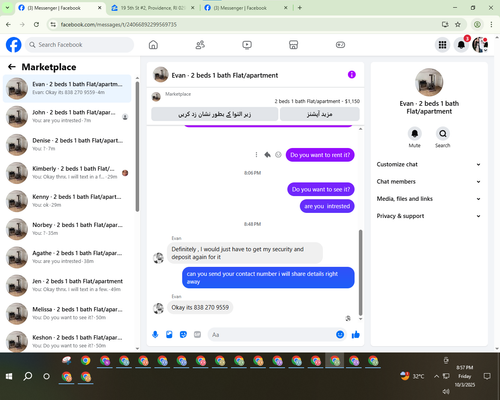Click the Facebook logo
Image resolution: width=500 pixels, height=400 pixels.
pyautogui.click(x=14, y=45)
